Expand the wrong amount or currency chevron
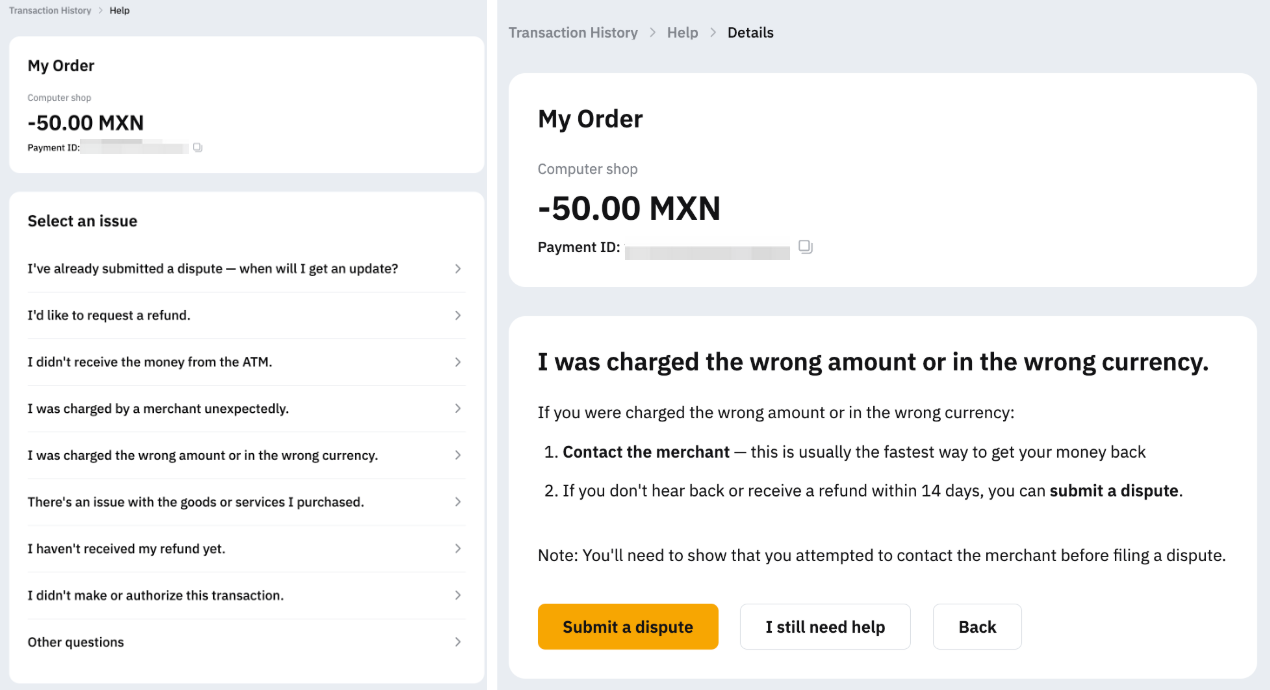1270x690 pixels. click(457, 455)
